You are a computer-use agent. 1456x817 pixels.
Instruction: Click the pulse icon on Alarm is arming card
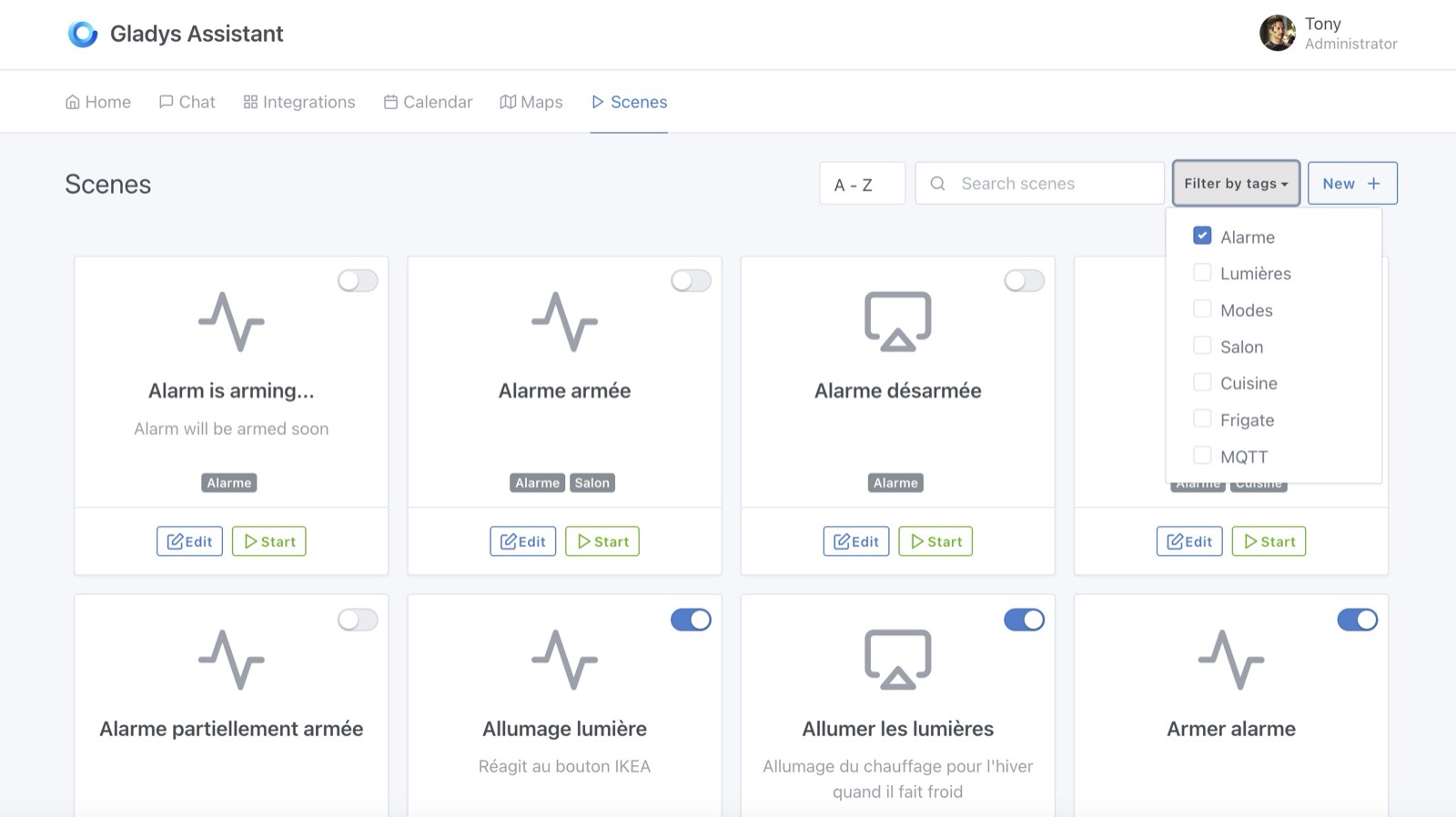(231, 321)
